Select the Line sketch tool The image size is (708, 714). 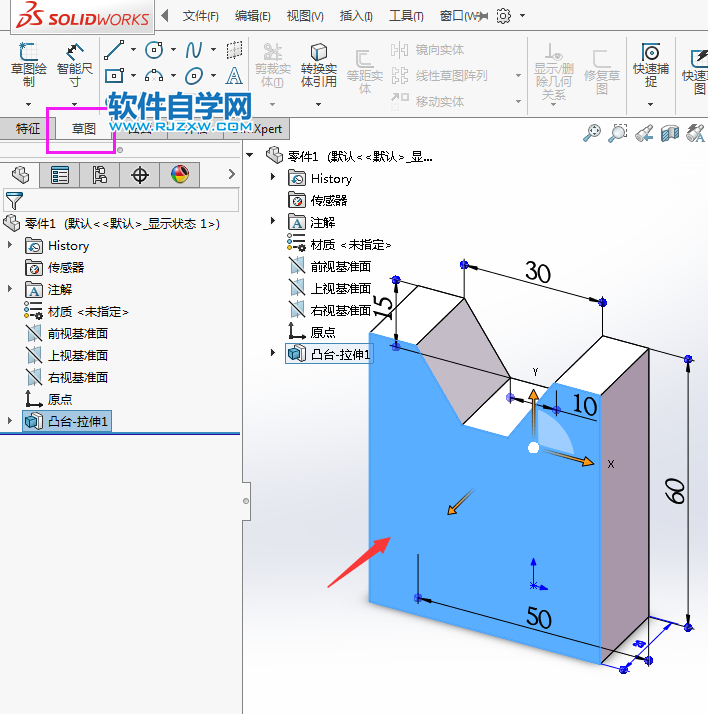pyautogui.click(x=114, y=50)
